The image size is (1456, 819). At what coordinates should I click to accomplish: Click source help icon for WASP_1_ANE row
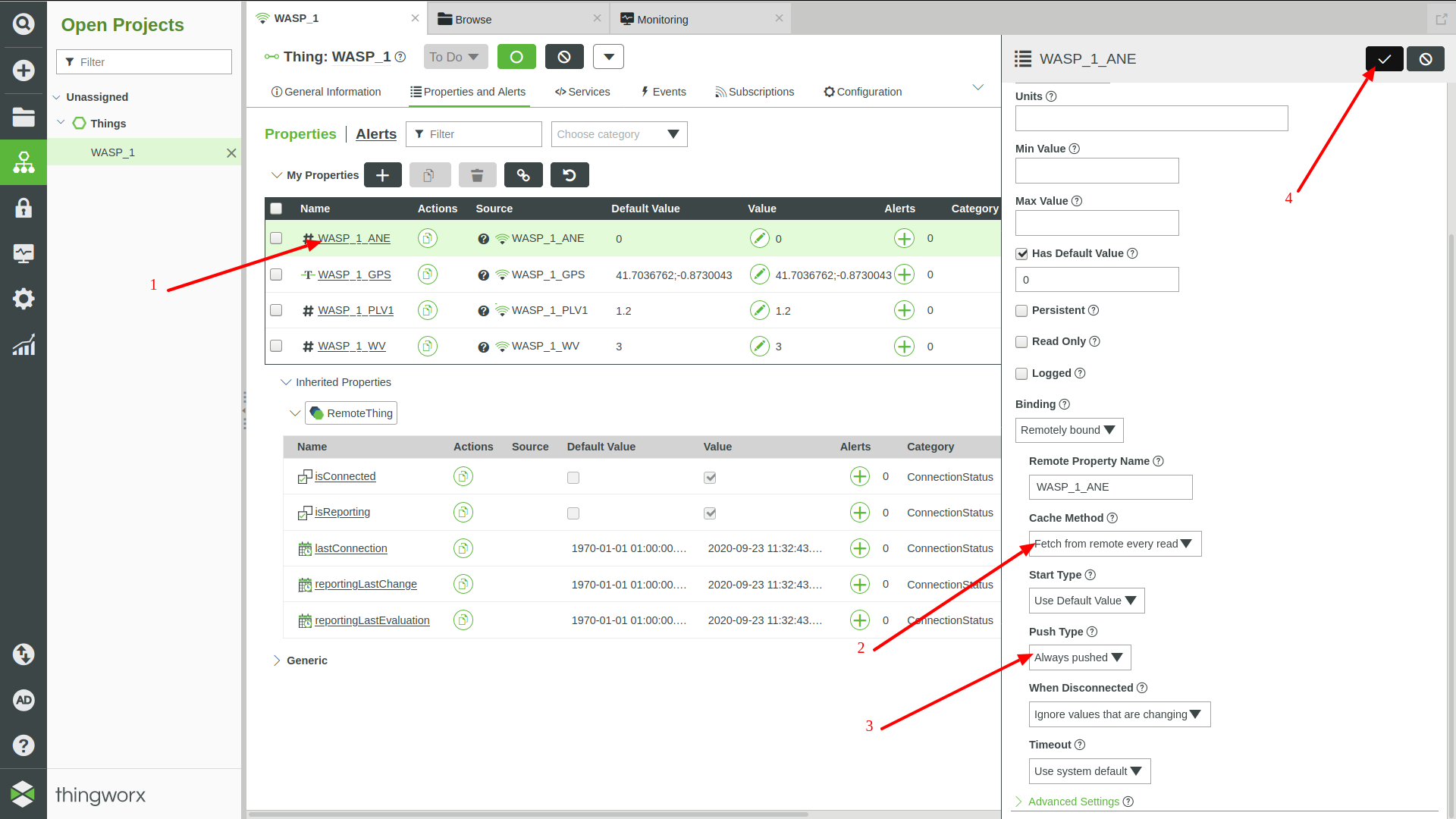483,239
